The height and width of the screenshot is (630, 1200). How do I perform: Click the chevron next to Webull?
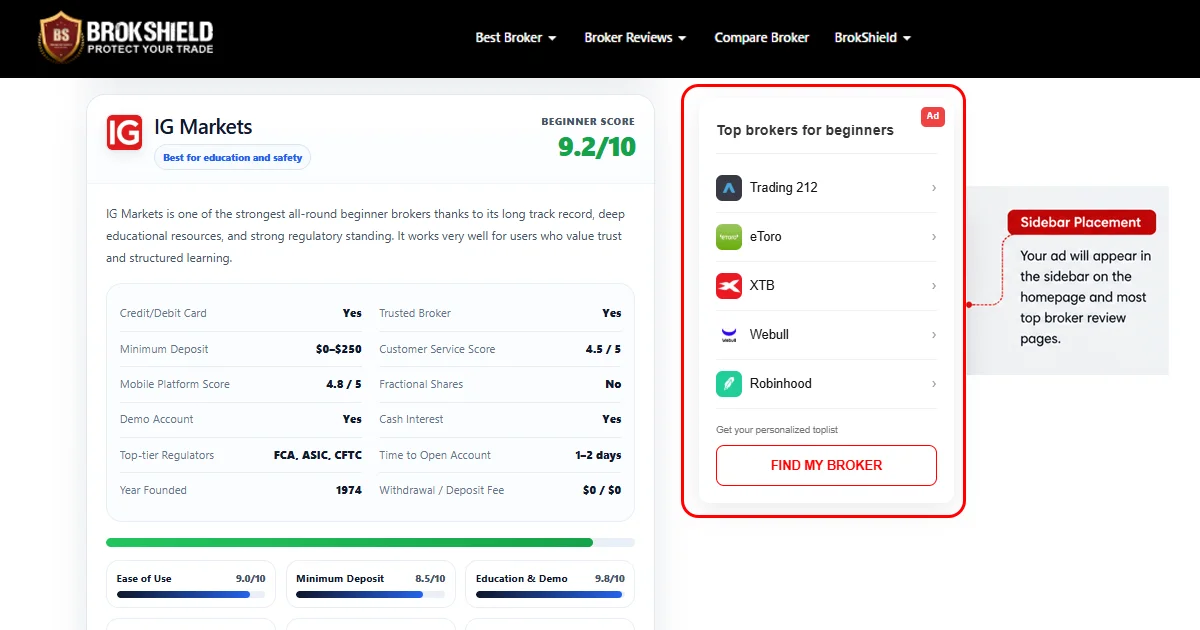pyautogui.click(x=934, y=335)
